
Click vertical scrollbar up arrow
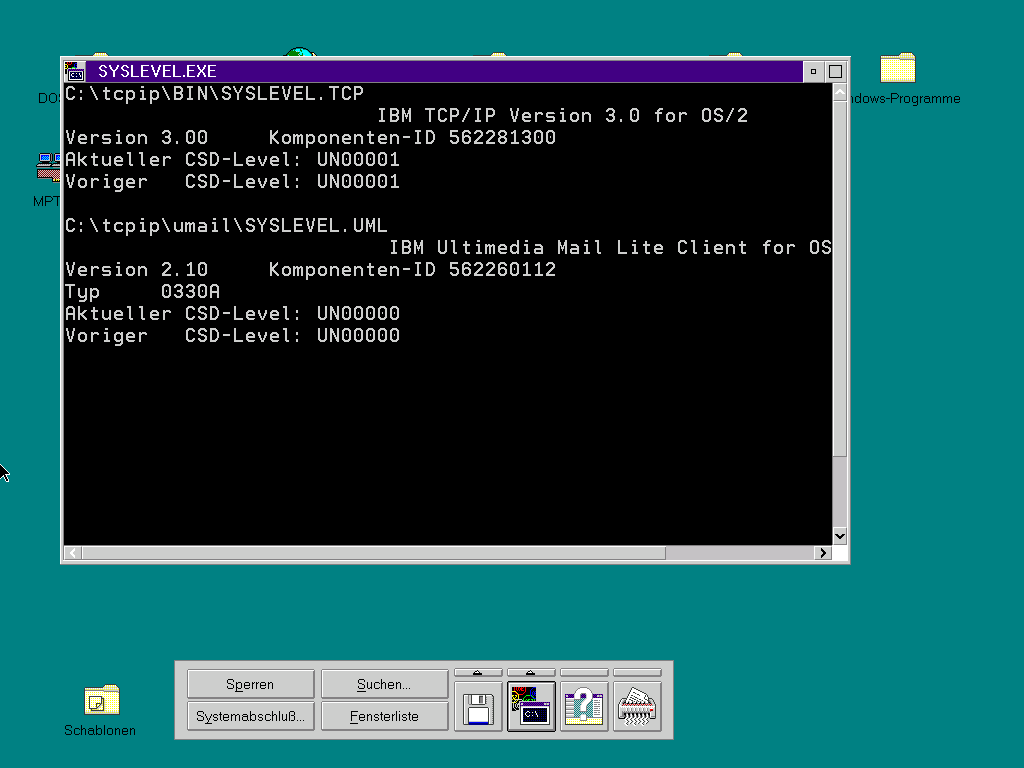(x=840, y=92)
